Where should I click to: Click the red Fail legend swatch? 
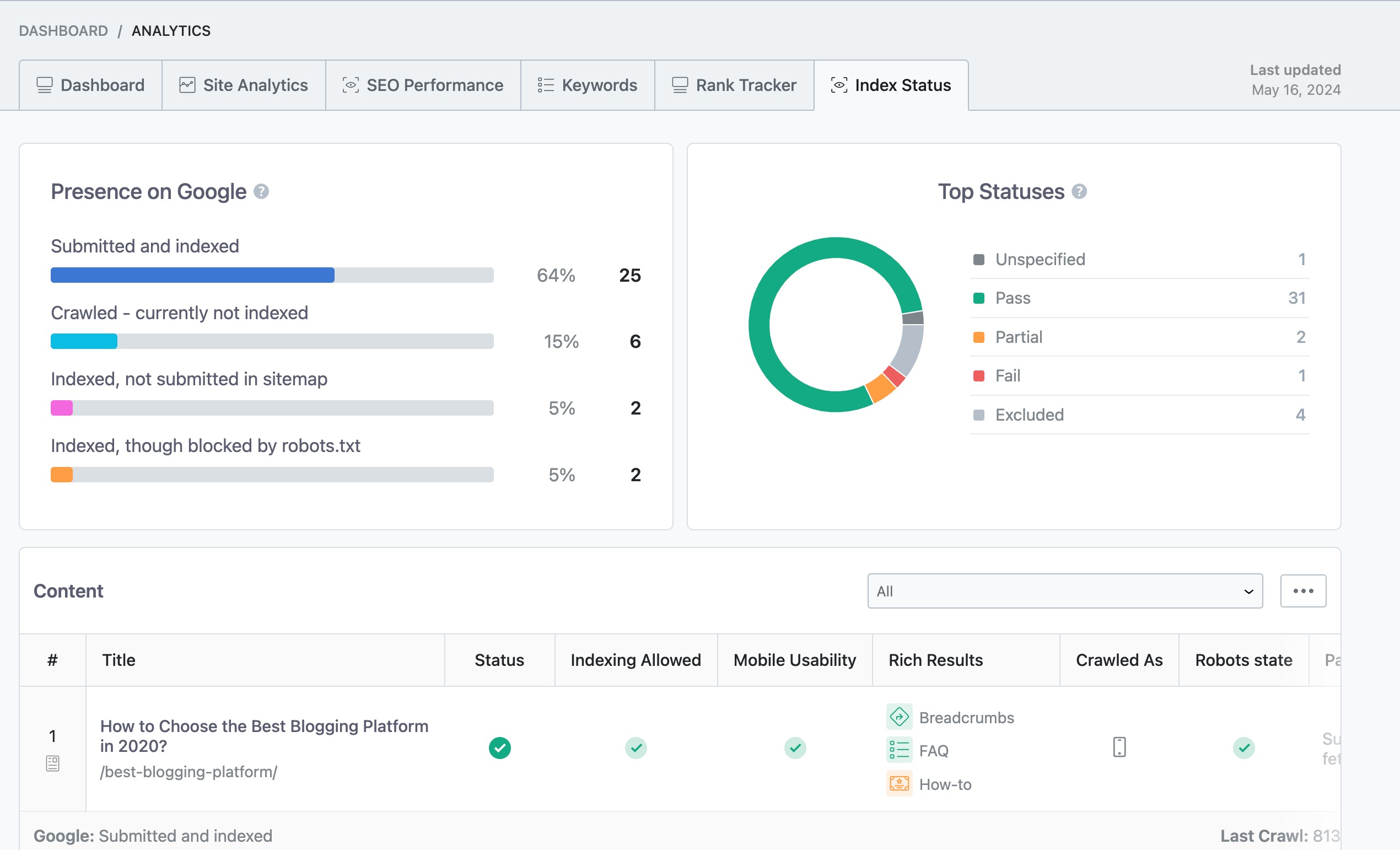[x=978, y=376]
